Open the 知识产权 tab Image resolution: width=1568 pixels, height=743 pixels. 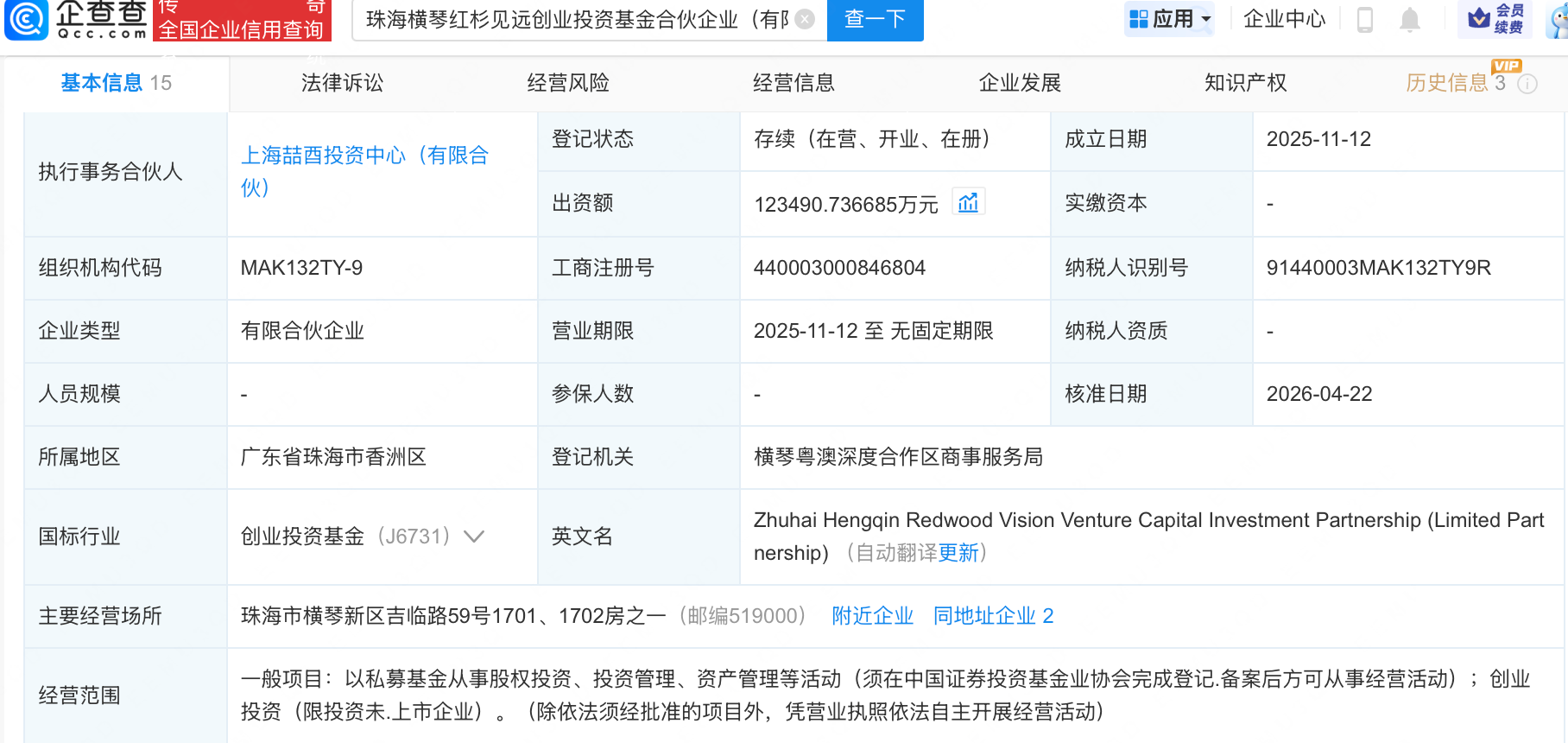click(1245, 83)
